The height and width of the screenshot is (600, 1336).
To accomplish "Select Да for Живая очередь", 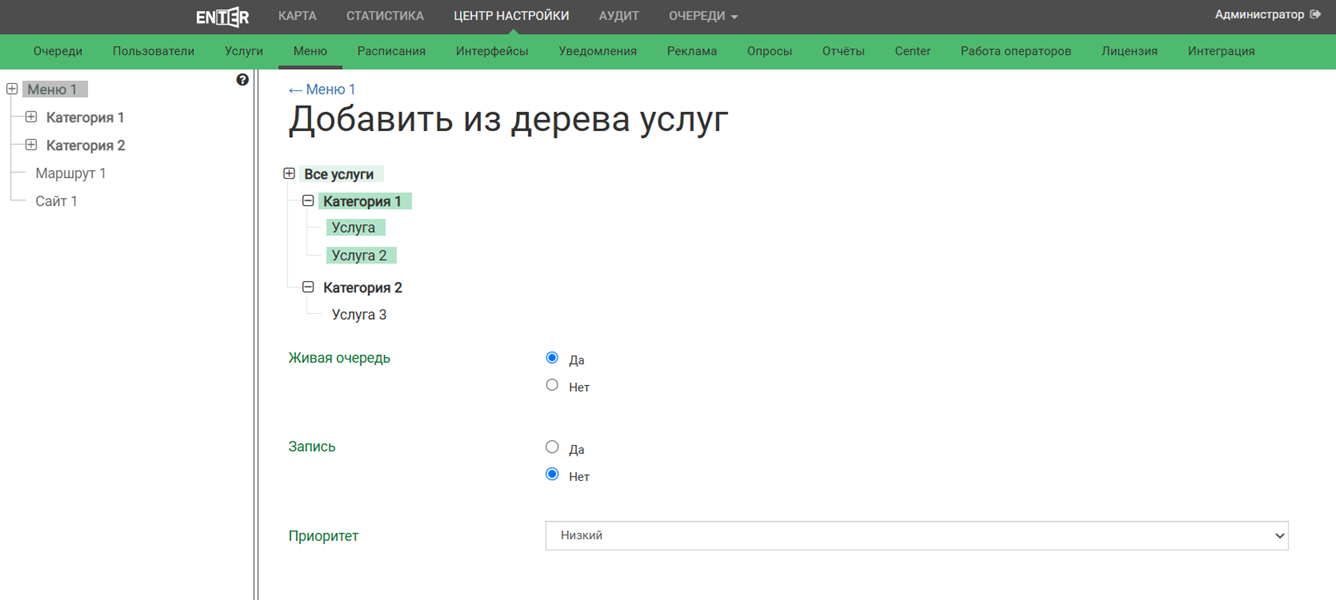I will coord(552,358).
